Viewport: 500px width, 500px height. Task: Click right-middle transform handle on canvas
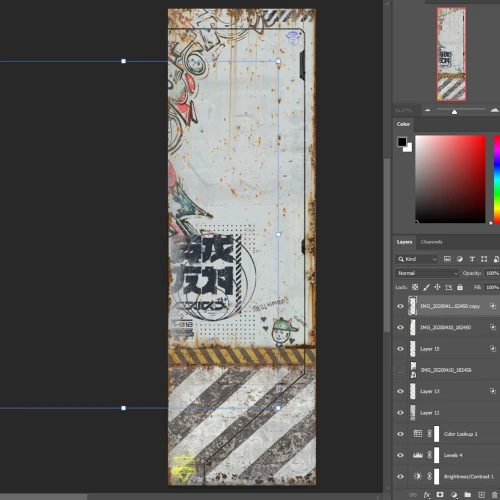pyautogui.click(x=278, y=235)
